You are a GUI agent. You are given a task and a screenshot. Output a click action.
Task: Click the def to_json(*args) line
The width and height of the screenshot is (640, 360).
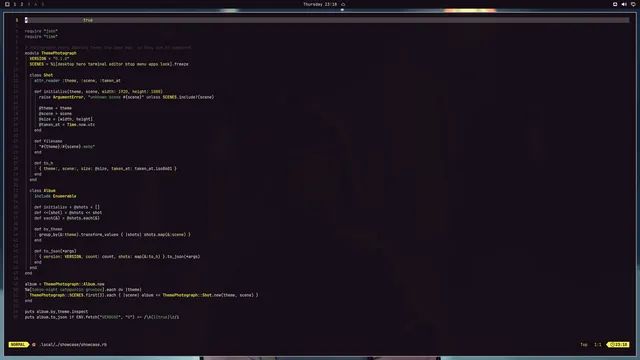55,251
